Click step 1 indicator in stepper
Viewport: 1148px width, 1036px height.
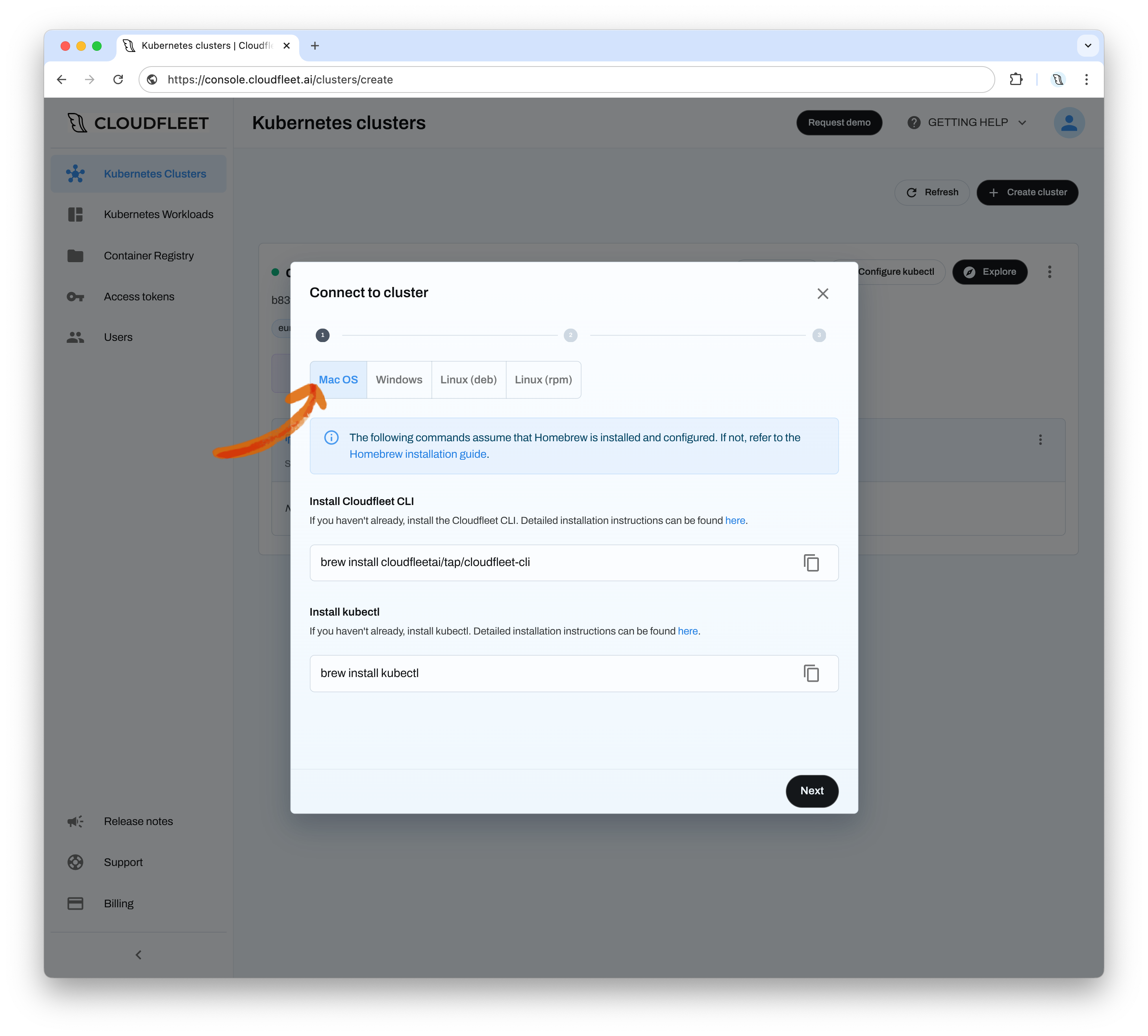pyautogui.click(x=323, y=335)
